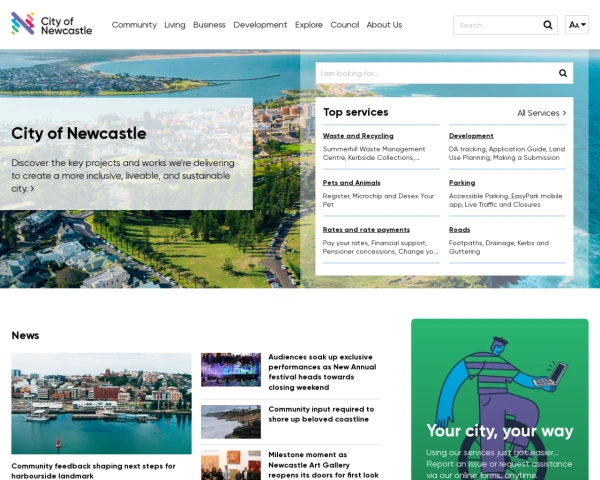Image resolution: width=600 pixels, height=480 pixels.
Task: Open the festival performance news thumbnail
Action: click(231, 369)
